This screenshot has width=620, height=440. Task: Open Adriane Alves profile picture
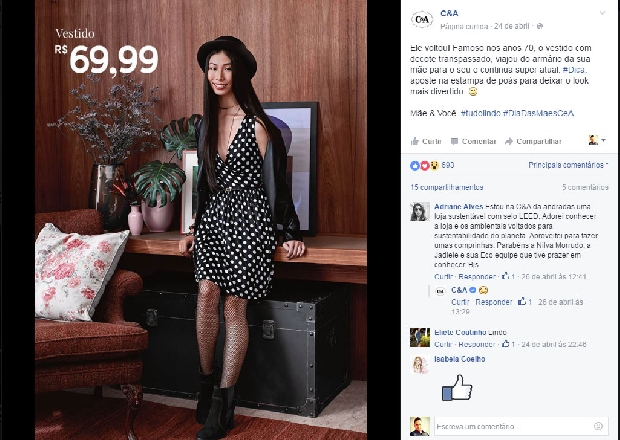click(420, 212)
